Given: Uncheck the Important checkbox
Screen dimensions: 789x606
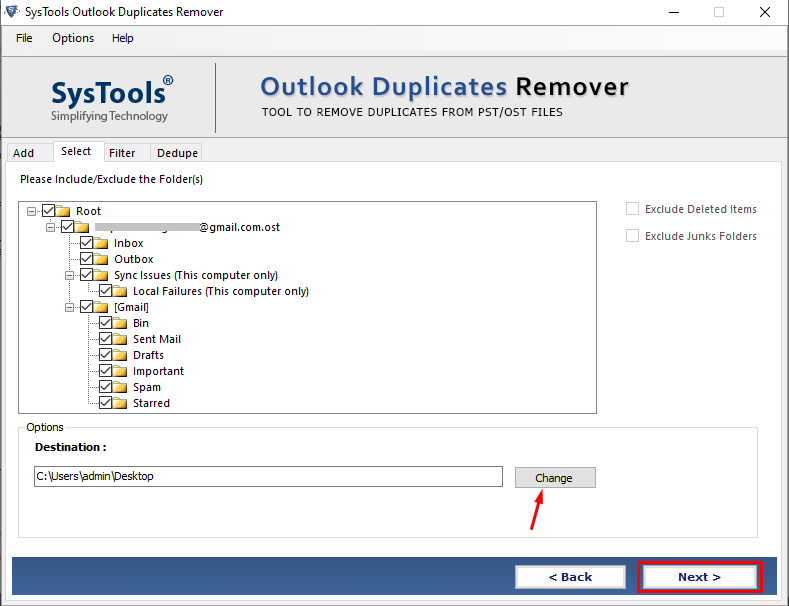Looking at the screenshot, I should click(106, 371).
